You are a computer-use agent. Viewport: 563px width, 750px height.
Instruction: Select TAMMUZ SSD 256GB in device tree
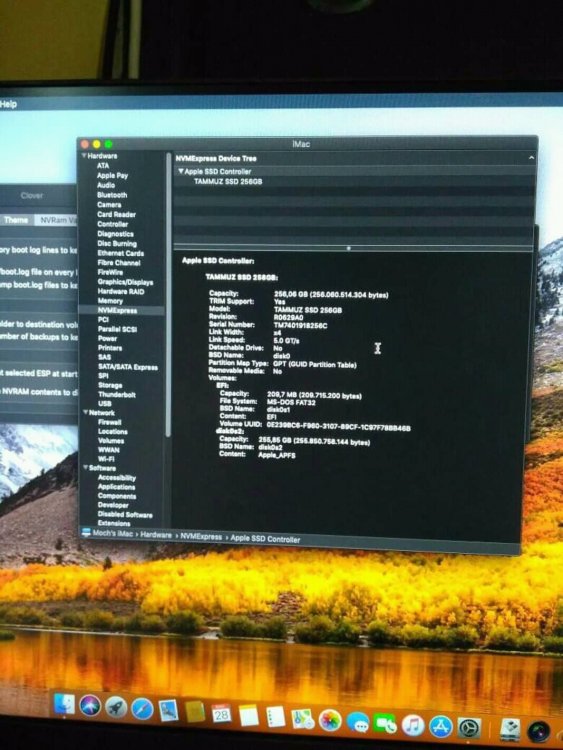point(228,181)
